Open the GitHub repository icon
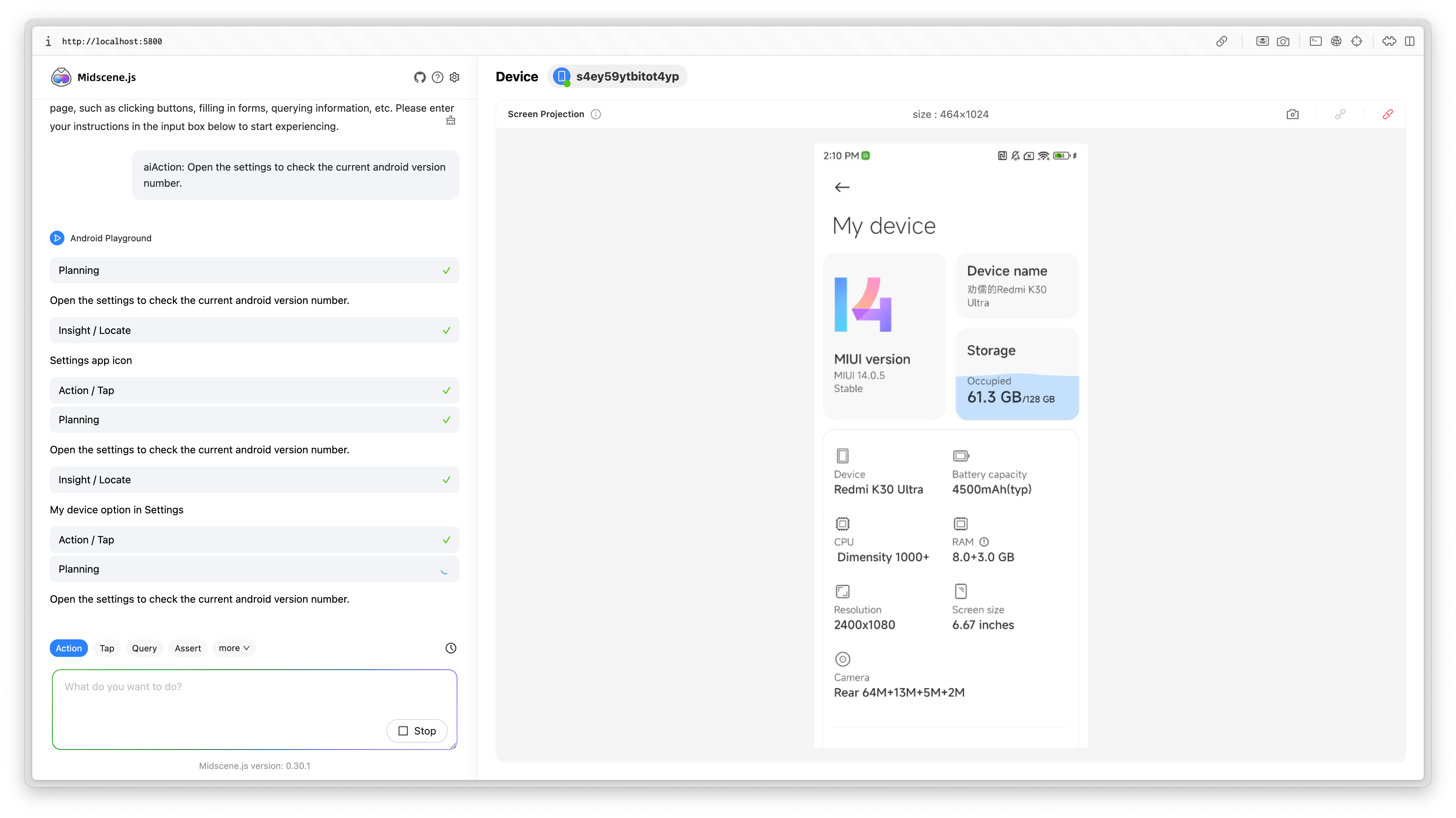This screenshot has width=1456, height=818. coord(419,78)
